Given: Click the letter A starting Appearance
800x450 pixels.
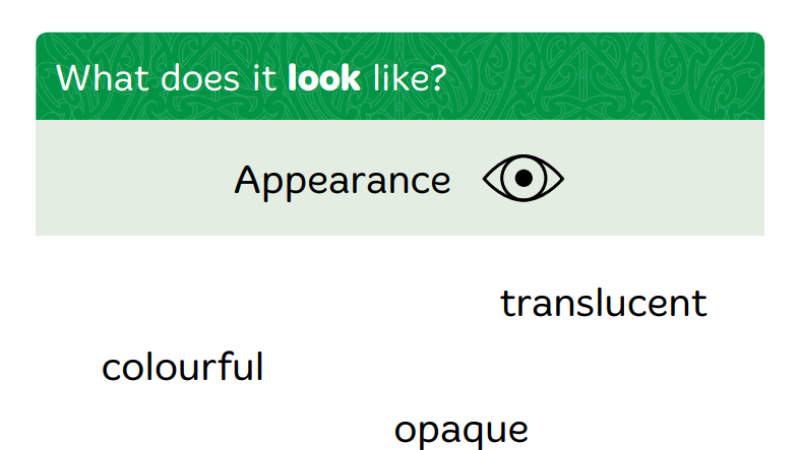Looking at the screenshot, I should coord(248,179).
